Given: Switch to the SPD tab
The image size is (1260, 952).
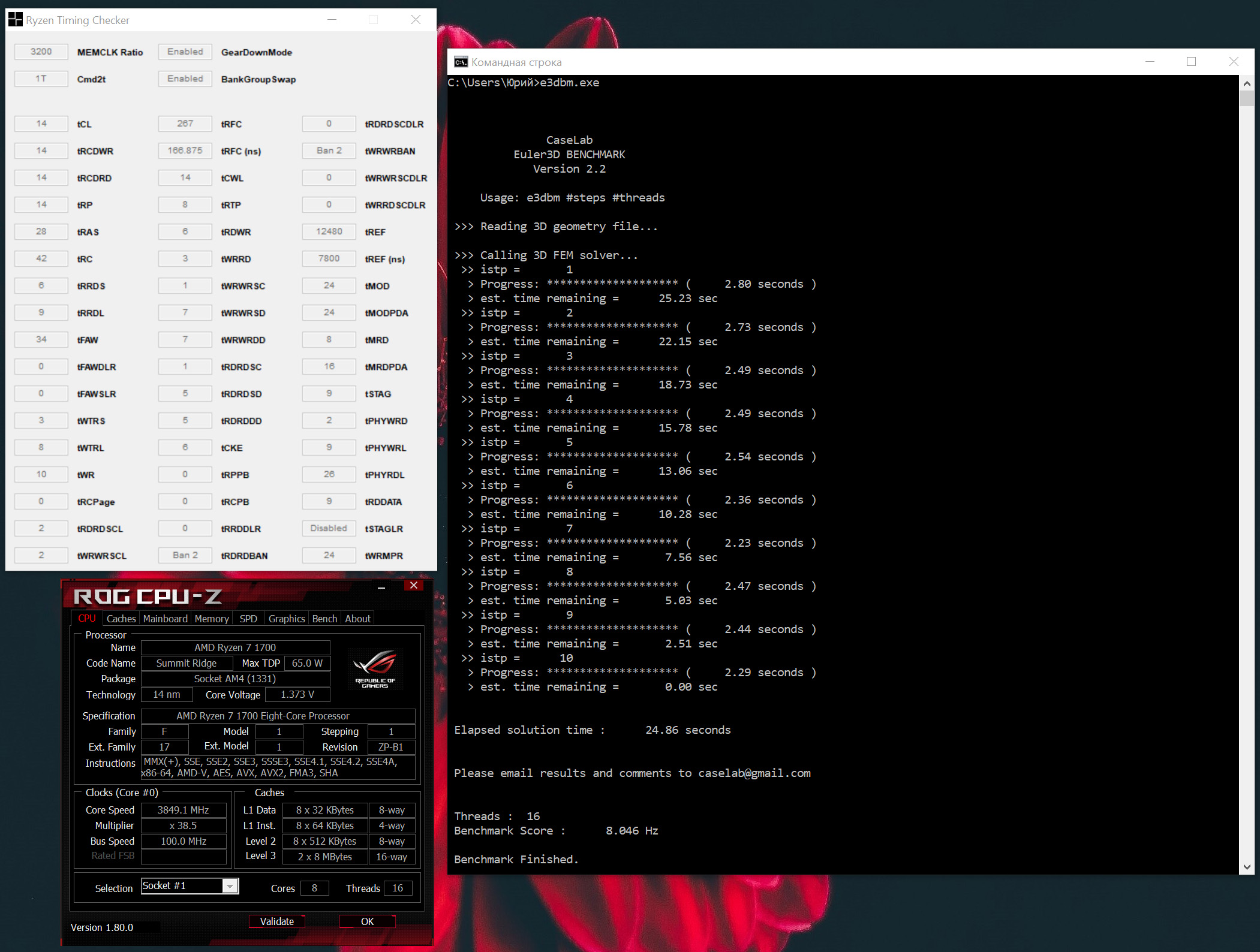Looking at the screenshot, I should 248,619.
